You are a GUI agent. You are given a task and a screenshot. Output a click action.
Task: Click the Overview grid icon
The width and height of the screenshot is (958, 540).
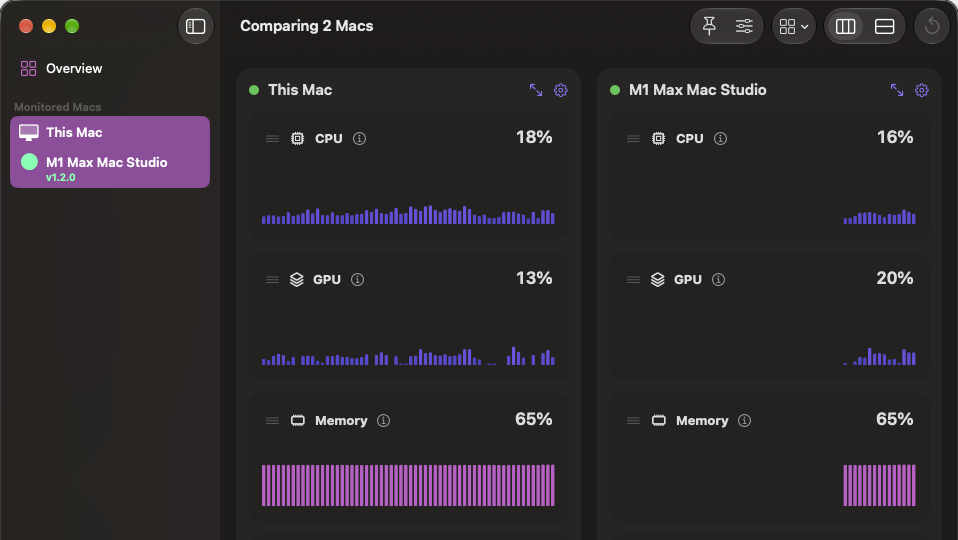pyautogui.click(x=28, y=68)
